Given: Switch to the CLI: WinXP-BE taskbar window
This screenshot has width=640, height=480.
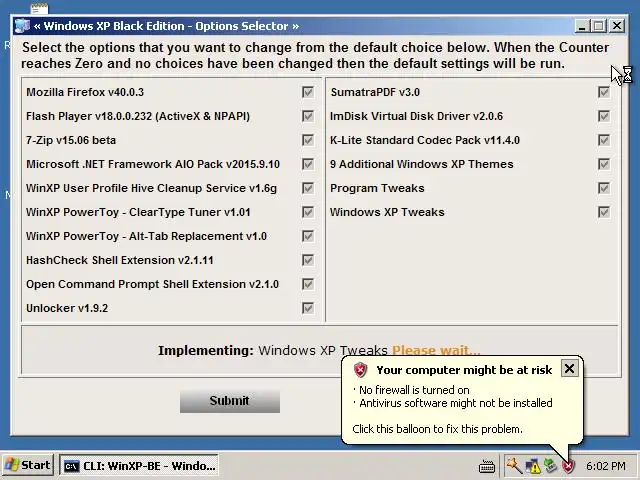Looking at the screenshot, I should click(x=140, y=466).
